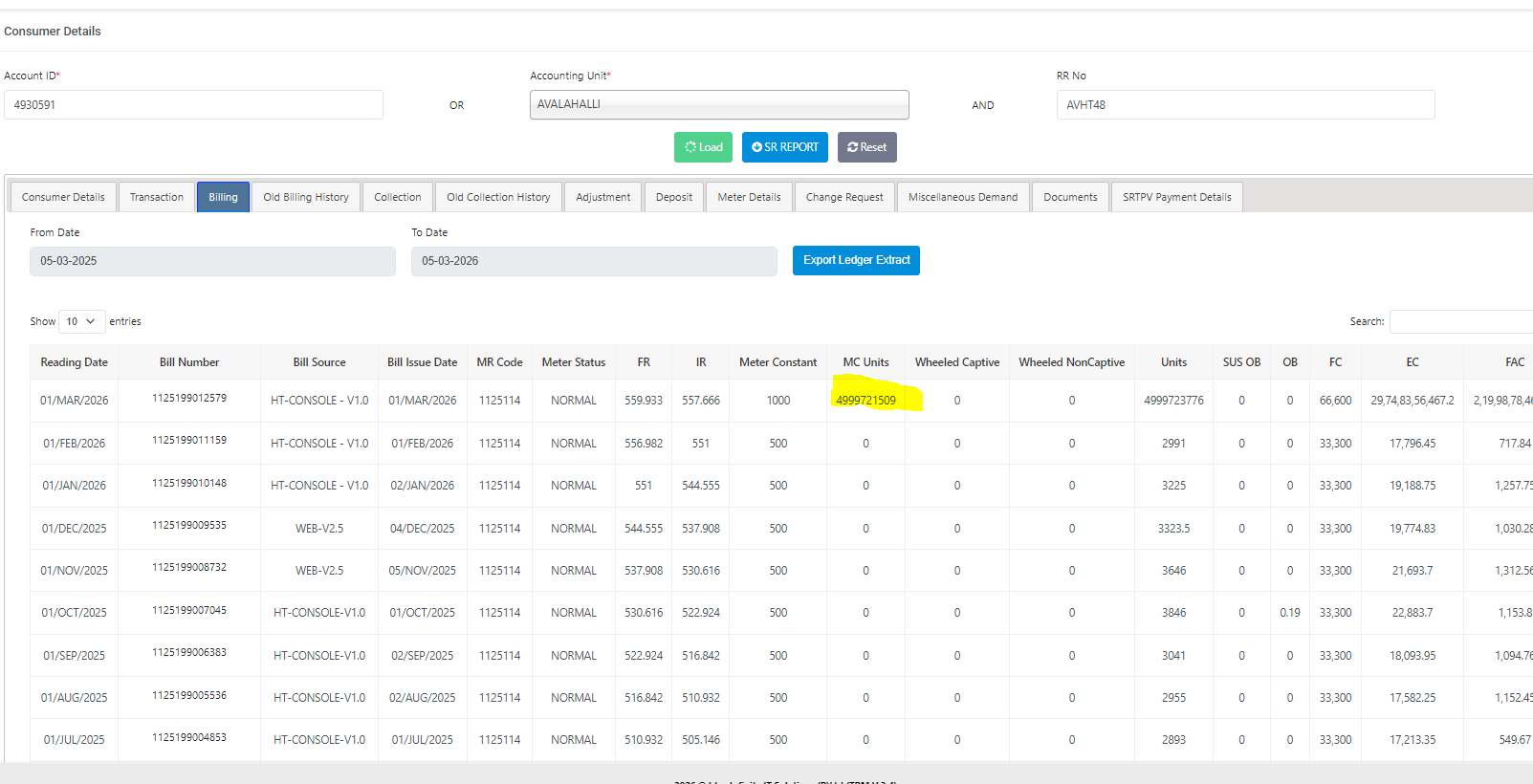
Task: Switch to the Consumer Details tab
Action: [x=63, y=197]
